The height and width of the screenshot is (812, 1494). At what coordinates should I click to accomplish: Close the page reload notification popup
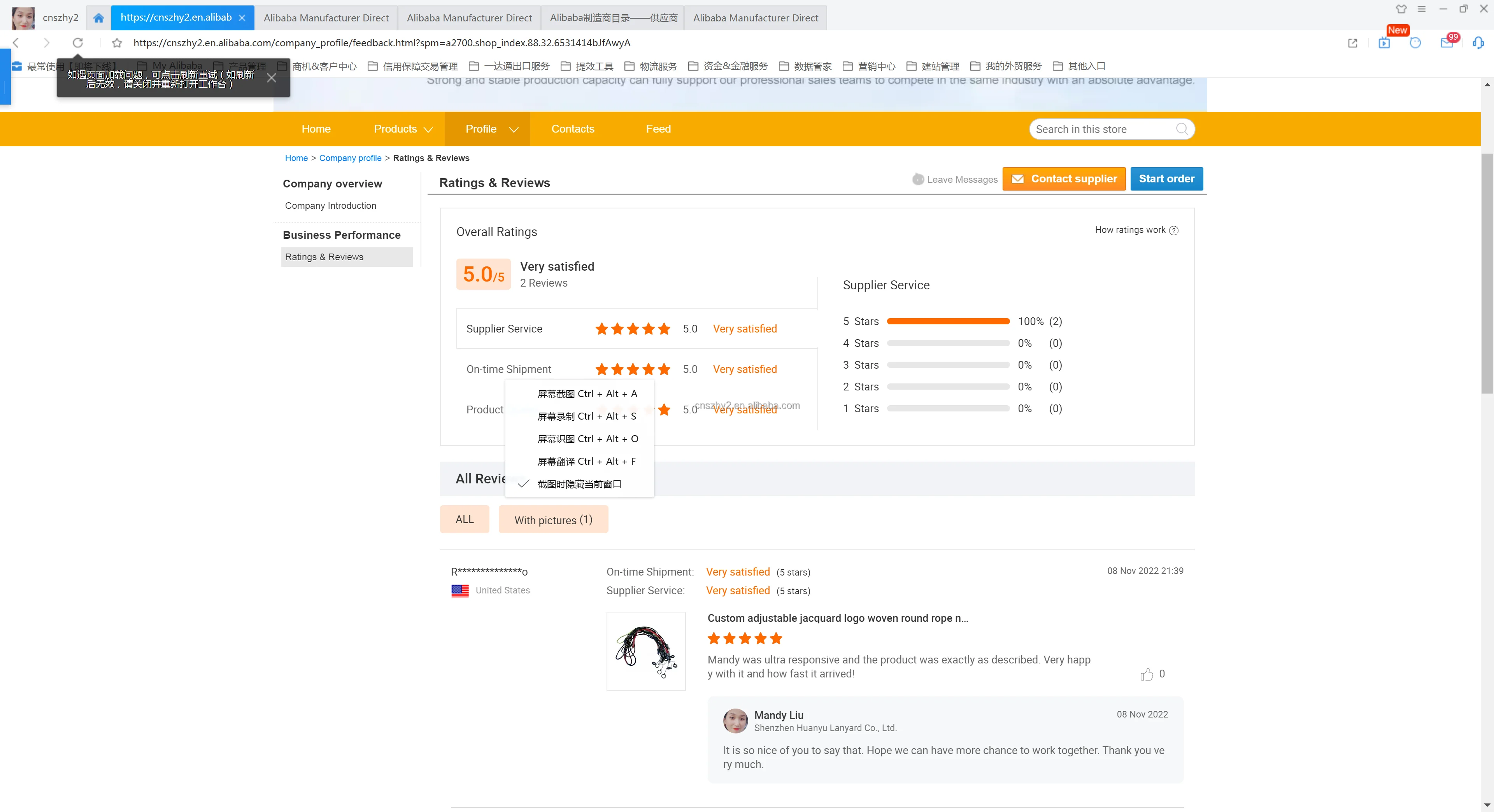pos(272,78)
